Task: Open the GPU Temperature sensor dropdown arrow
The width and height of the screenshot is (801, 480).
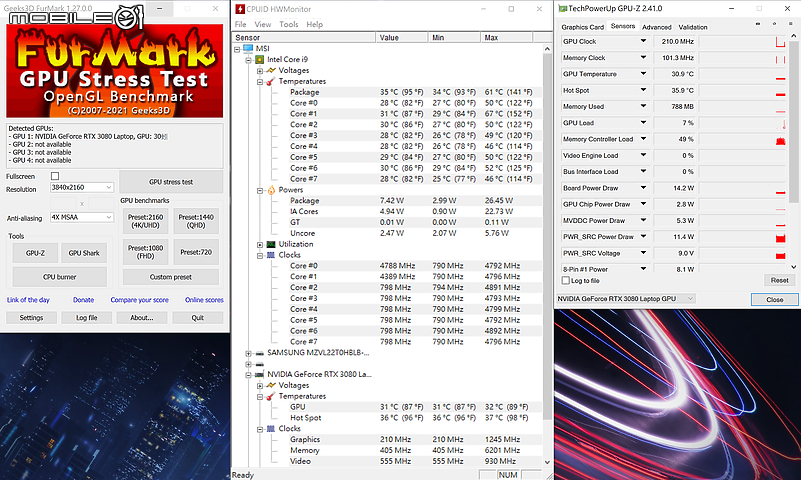Action: [643, 74]
